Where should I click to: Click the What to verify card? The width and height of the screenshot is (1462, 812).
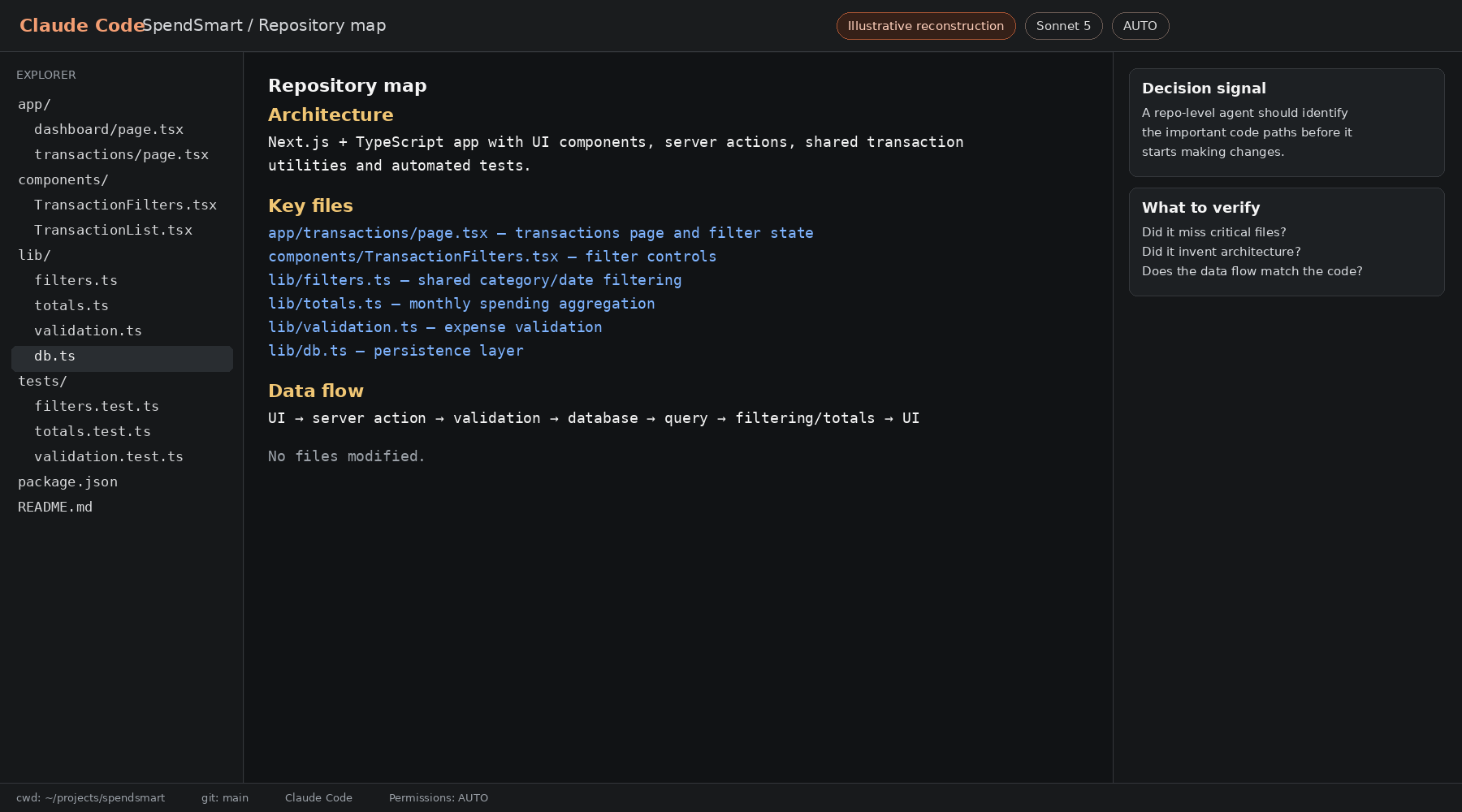(x=1287, y=242)
